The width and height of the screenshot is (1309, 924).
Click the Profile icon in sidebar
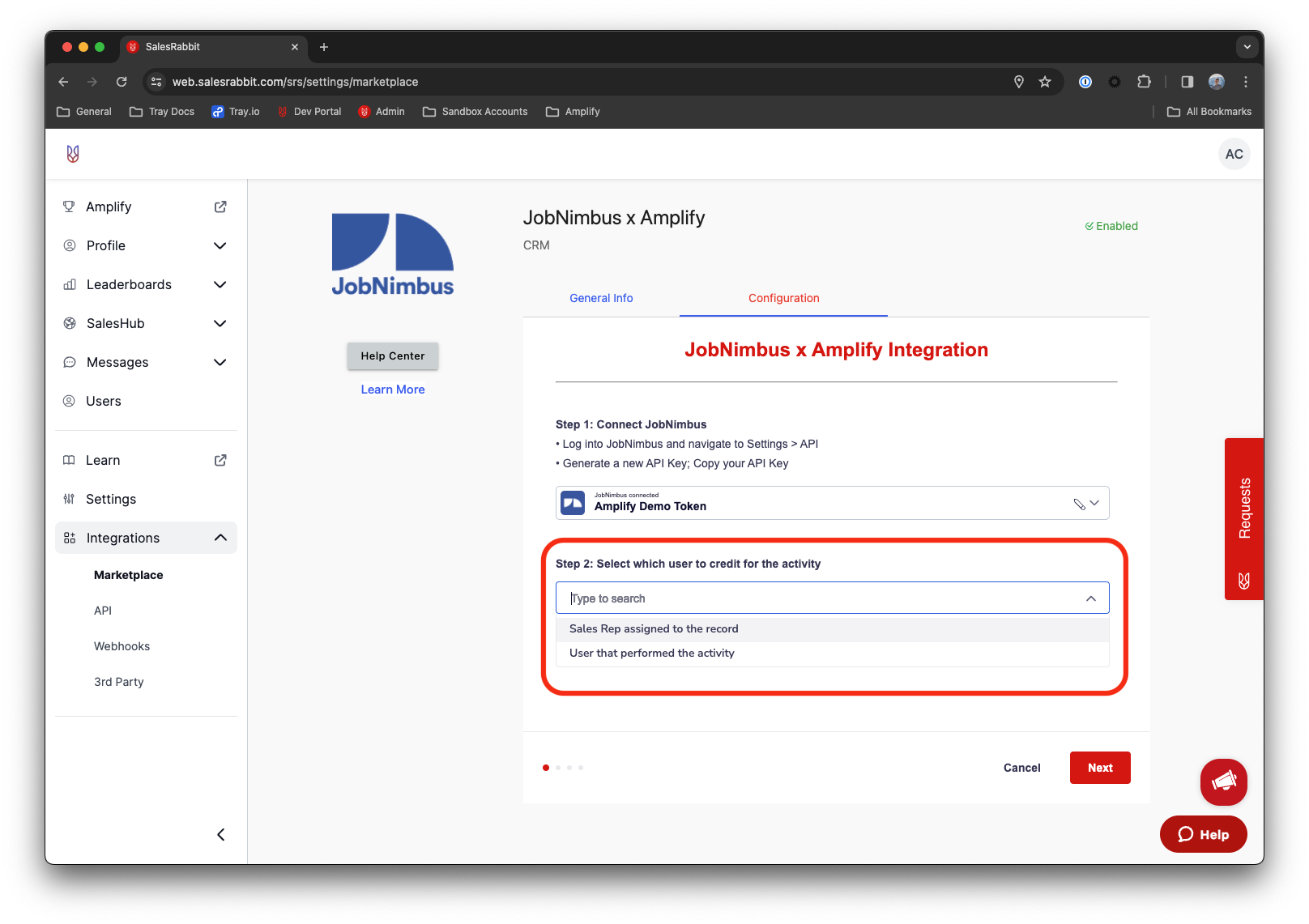[x=70, y=245]
